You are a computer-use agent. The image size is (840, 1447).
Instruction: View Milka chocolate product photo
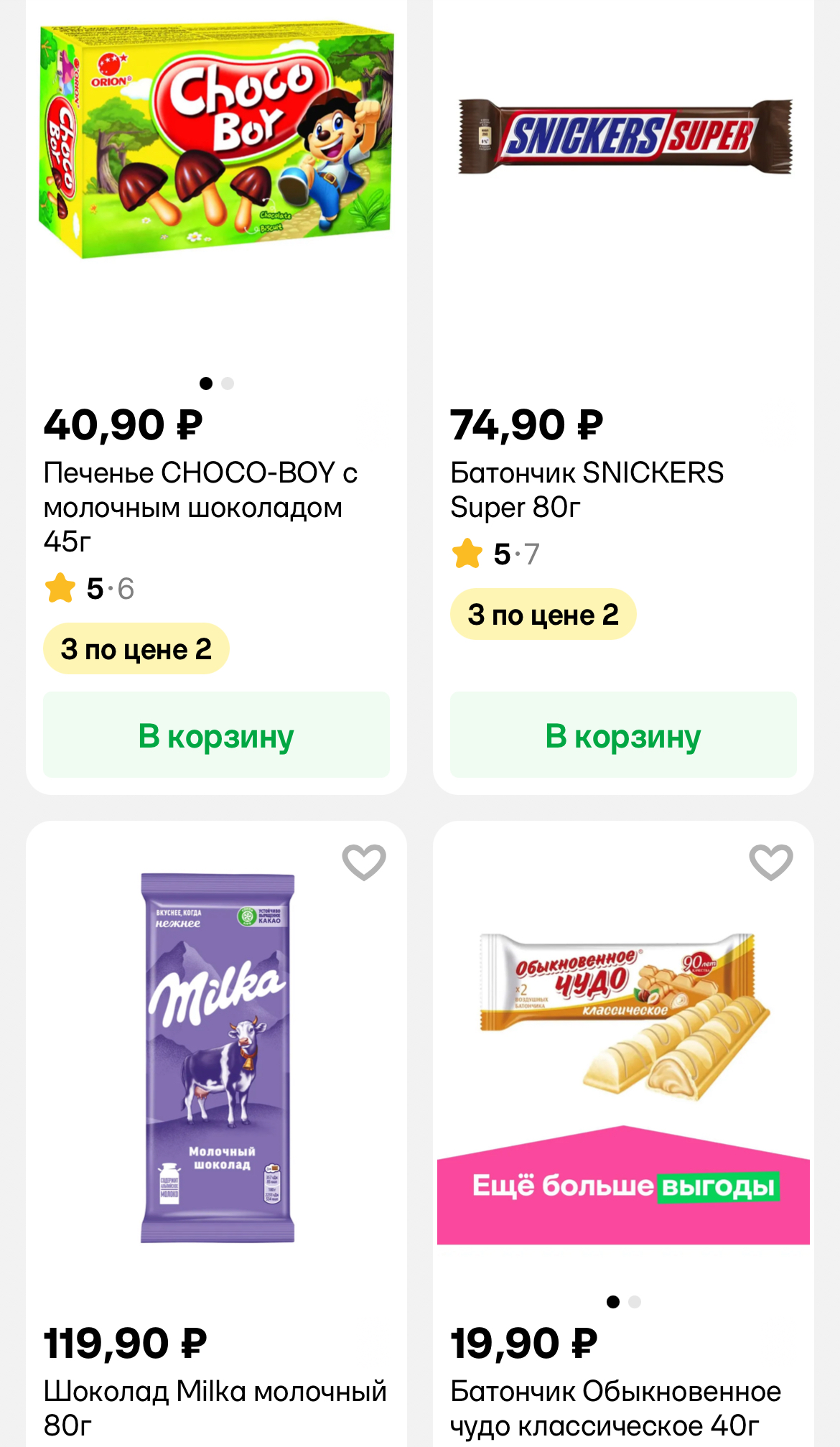(218, 1057)
